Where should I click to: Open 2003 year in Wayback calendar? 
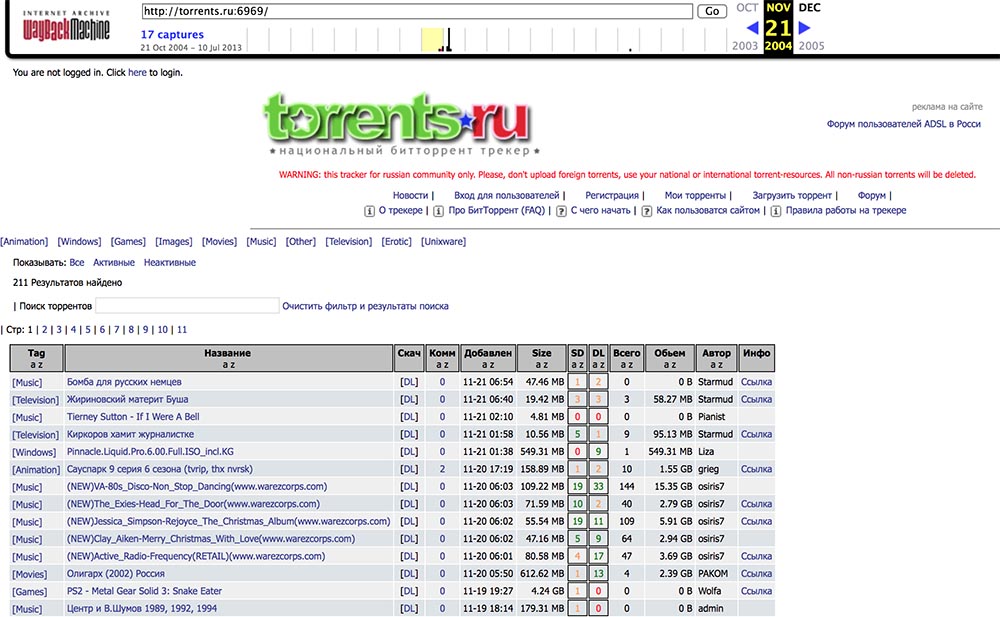pyautogui.click(x=745, y=46)
